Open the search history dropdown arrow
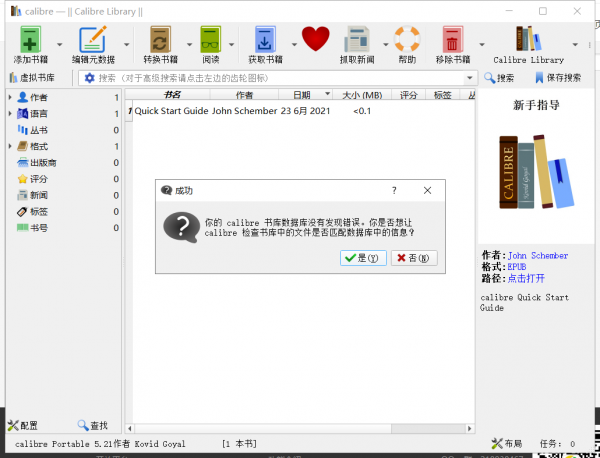This screenshot has height=458, width=600. 470,78
